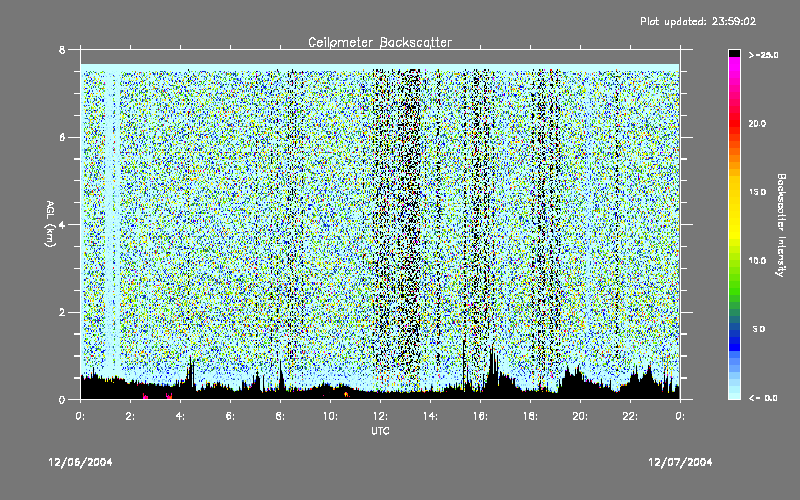This screenshot has height=500, width=800.
Task: Click the x-axis tick label '10:'
Action: pyautogui.click(x=330, y=416)
